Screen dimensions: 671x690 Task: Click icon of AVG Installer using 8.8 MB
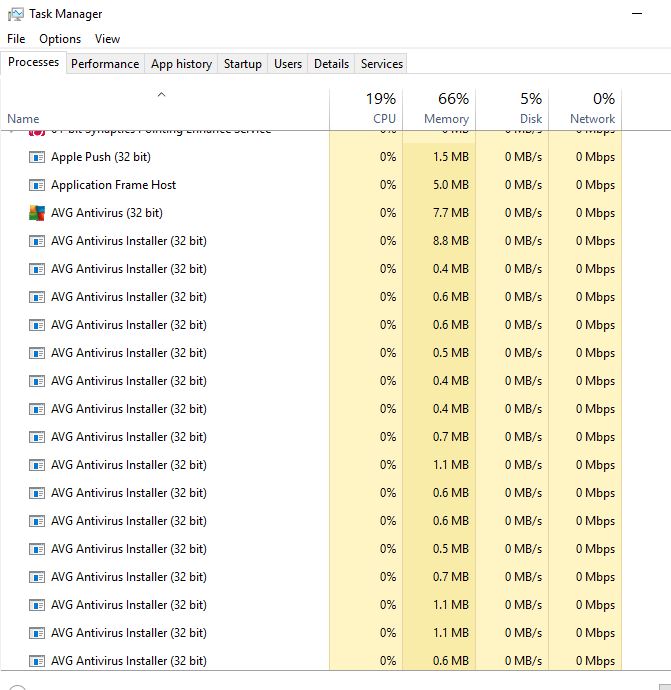click(37, 241)
